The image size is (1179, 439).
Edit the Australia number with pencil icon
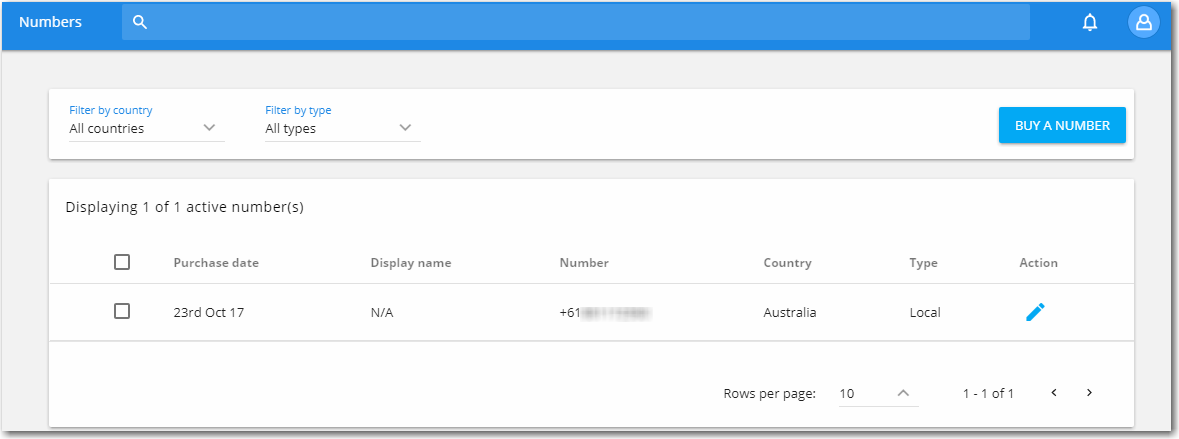coord(1035,312)
